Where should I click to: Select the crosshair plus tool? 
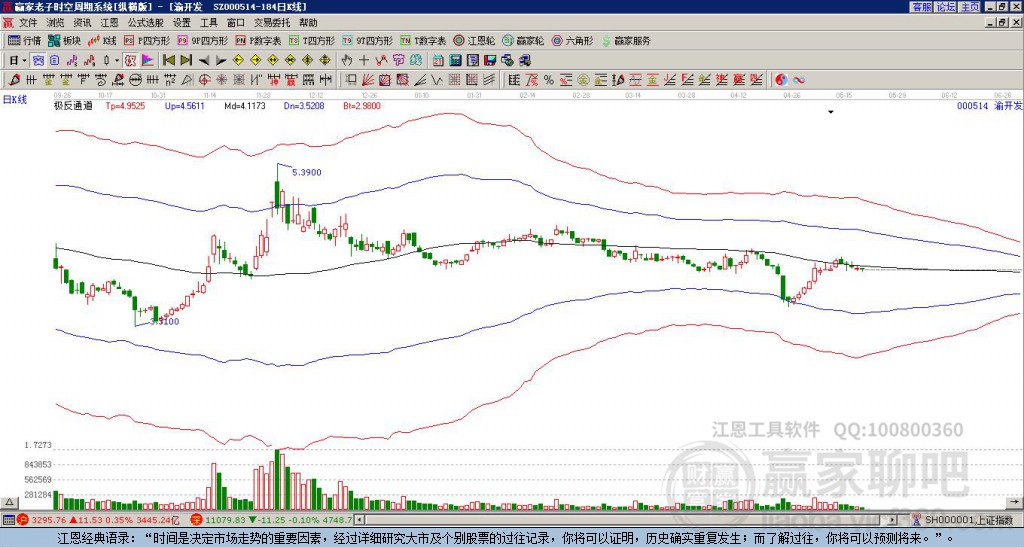[x=364, y=61]
